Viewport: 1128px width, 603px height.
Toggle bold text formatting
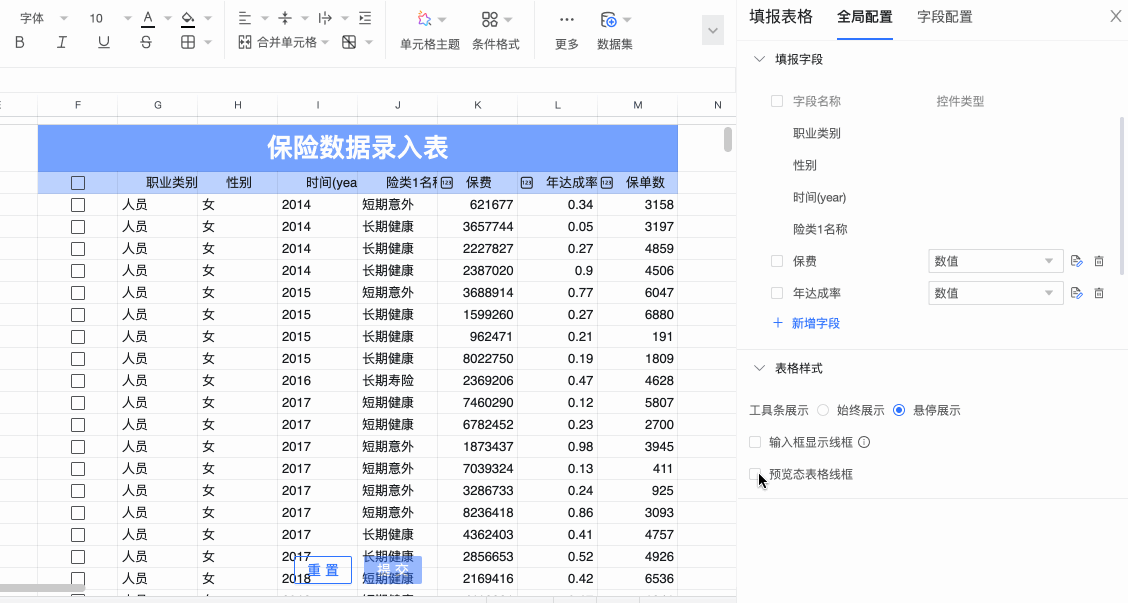[x=19, y=42]
